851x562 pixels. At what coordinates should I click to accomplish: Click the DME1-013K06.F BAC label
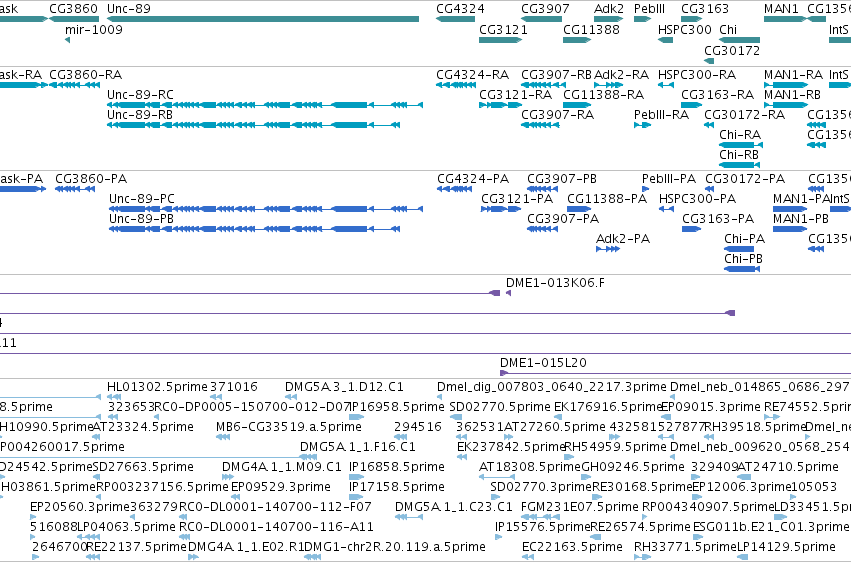[x=555, y=283]
